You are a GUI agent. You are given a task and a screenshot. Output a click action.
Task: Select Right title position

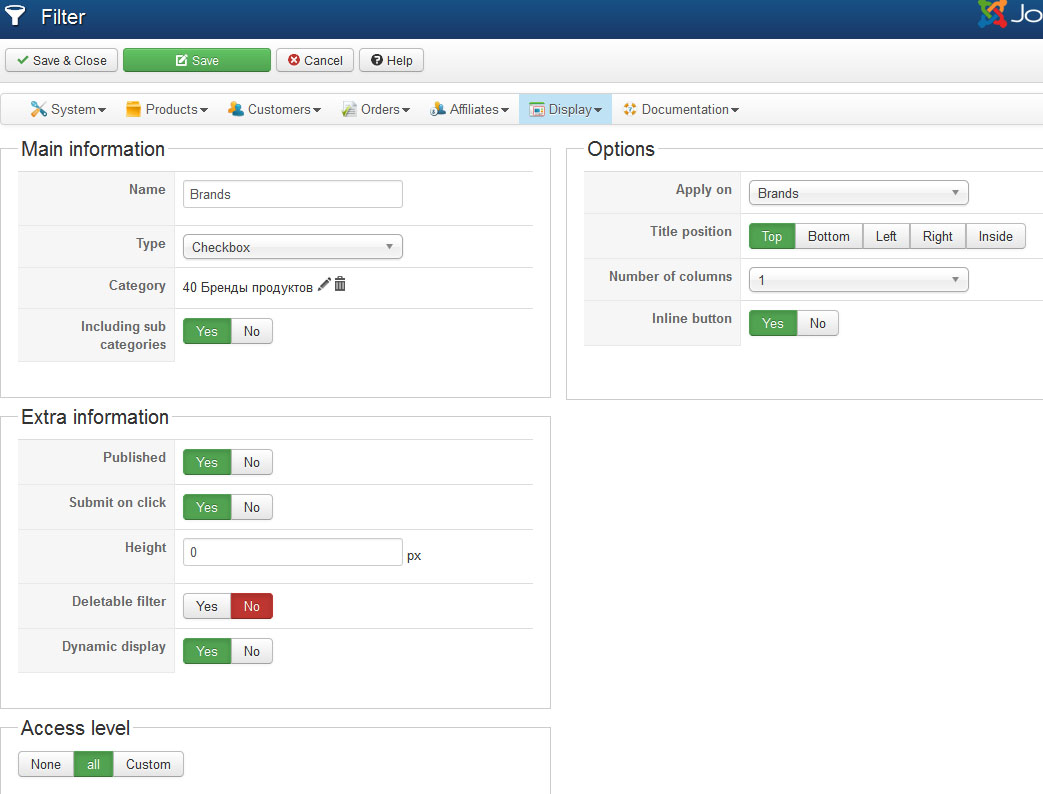pos(938,236)
